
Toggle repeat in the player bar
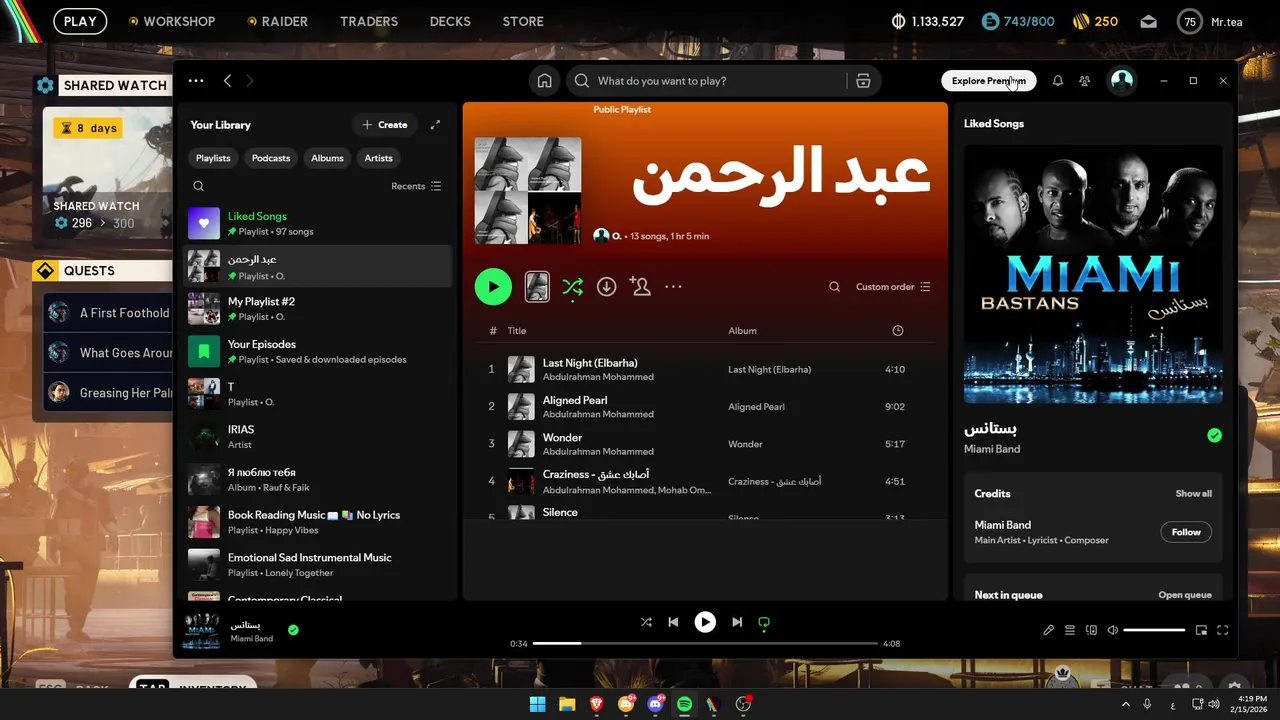(764, 622)
